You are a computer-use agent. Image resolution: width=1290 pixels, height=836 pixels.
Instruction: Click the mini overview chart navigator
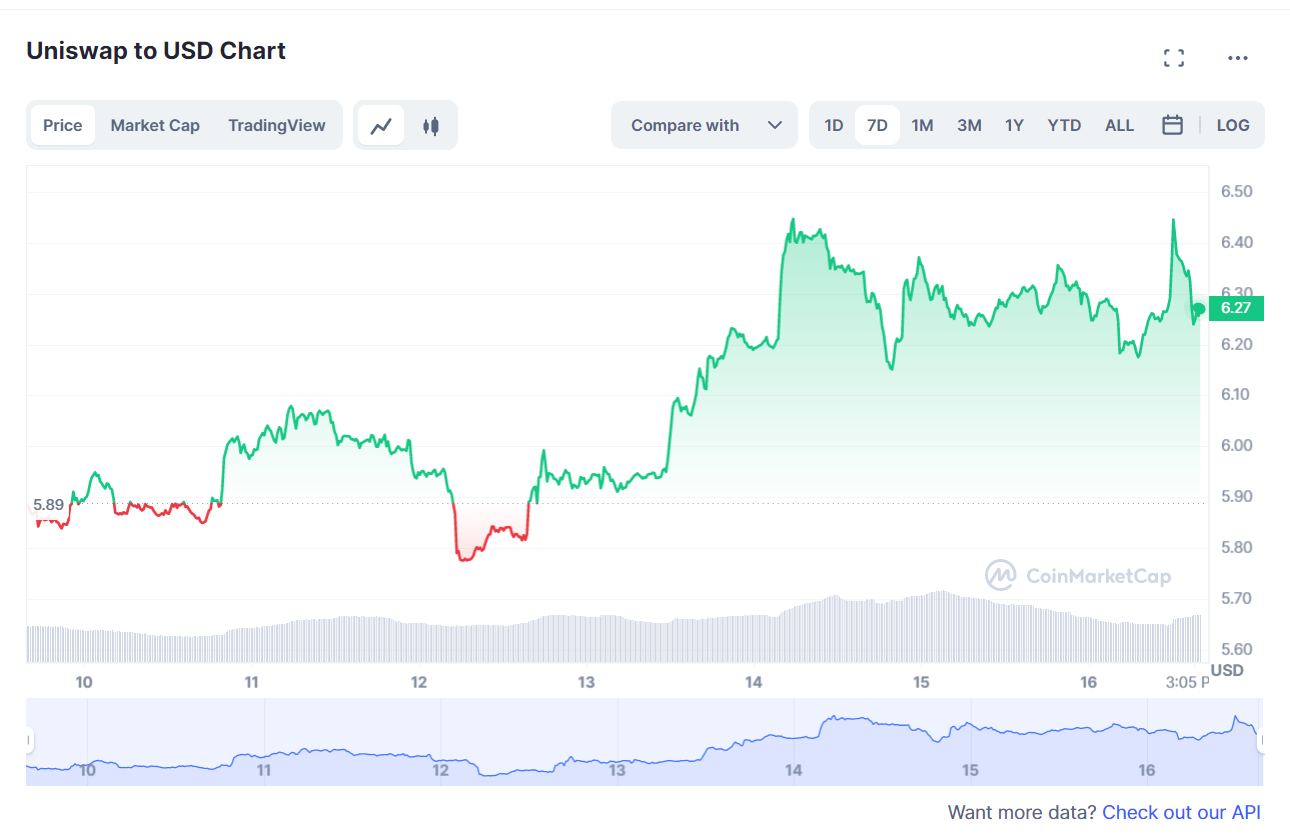click(645, 741)
